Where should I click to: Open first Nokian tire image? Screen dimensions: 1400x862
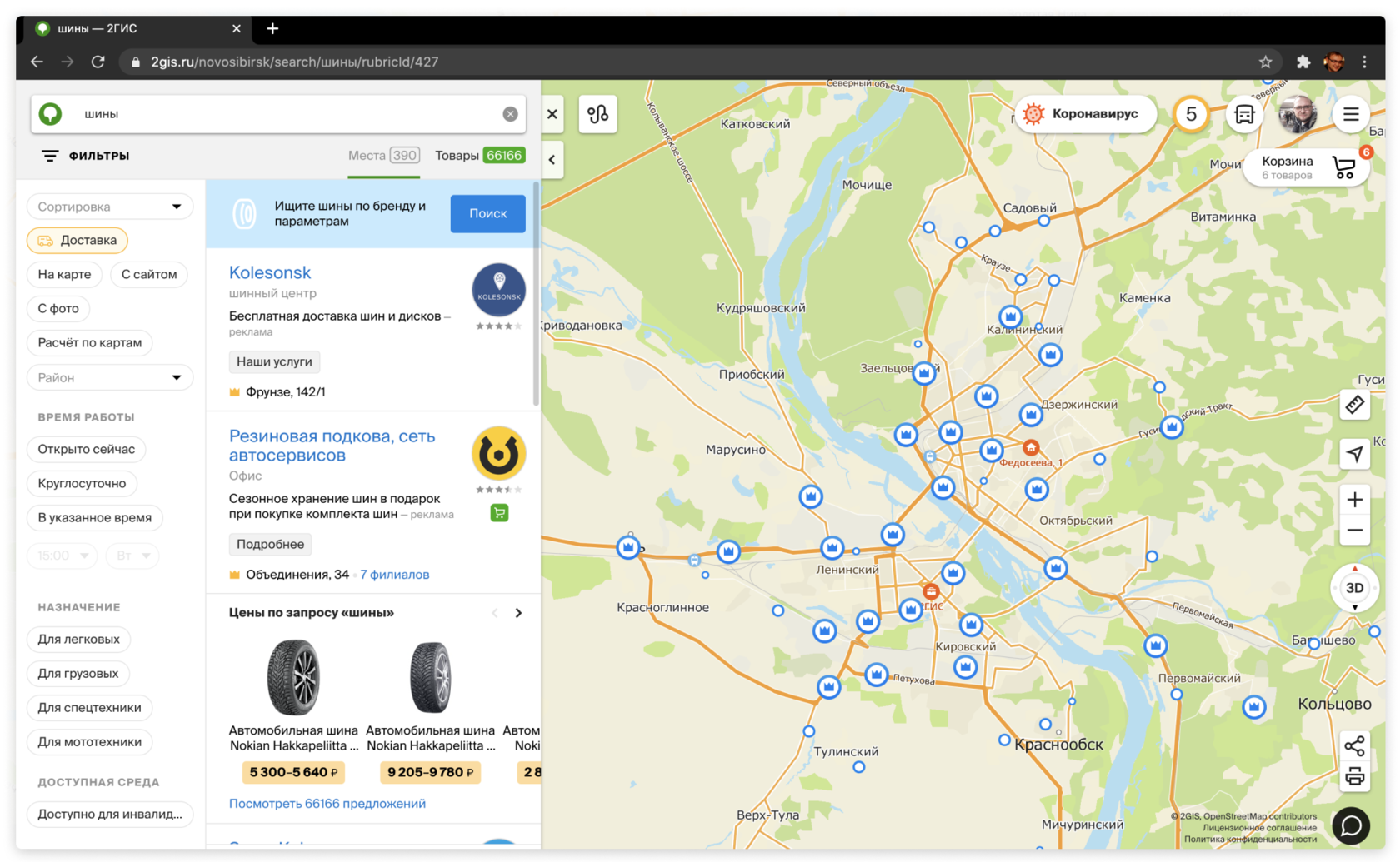293,677
